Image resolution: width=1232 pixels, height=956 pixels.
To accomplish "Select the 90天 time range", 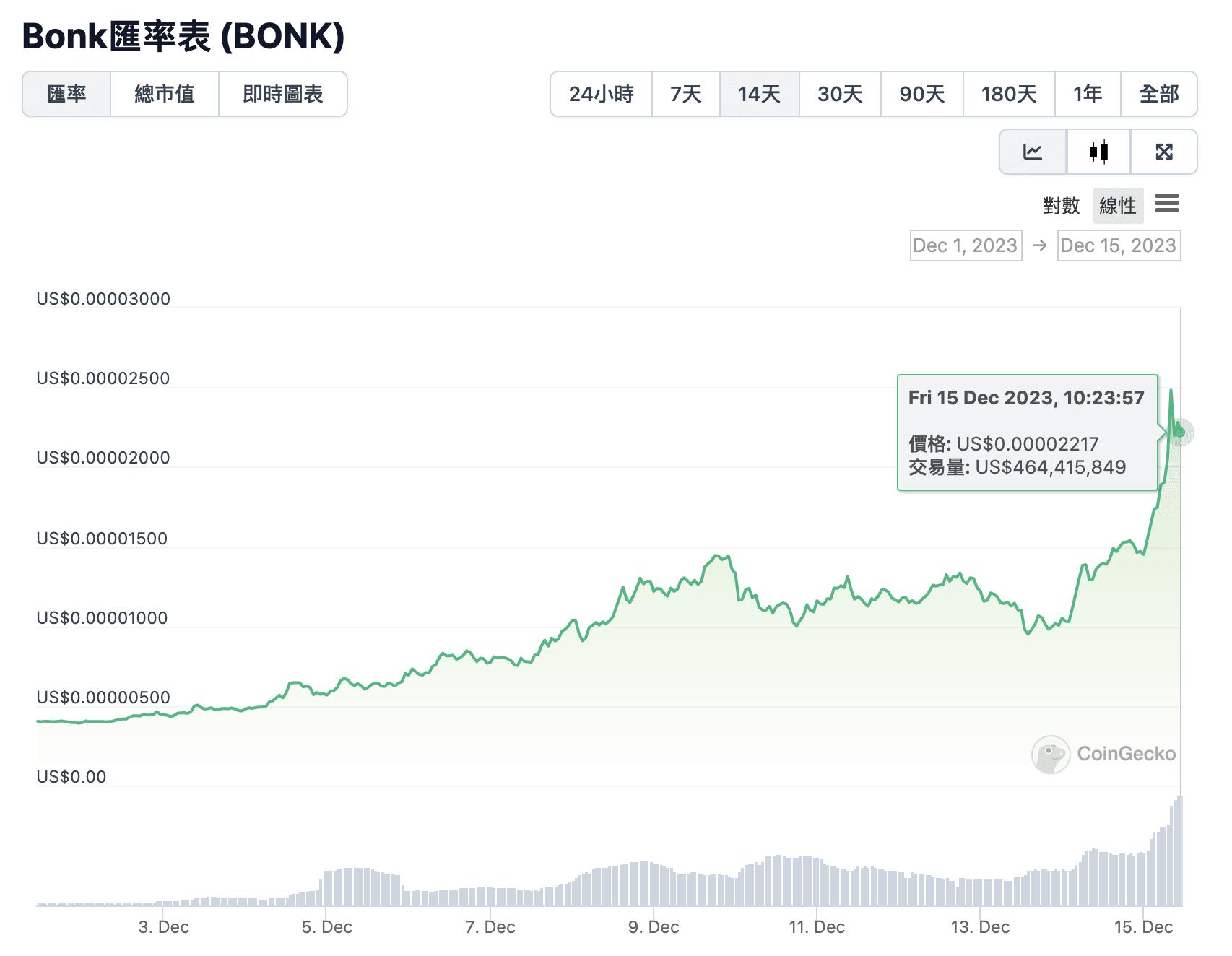I will [x=921, y=94].
